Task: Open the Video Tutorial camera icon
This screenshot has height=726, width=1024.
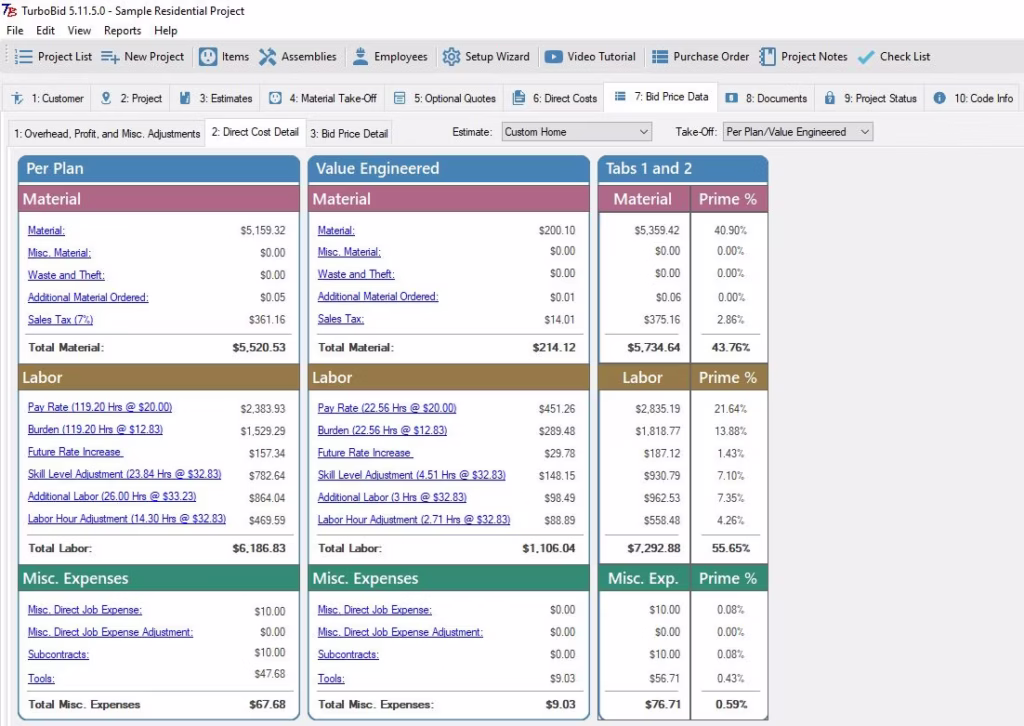Action: pyautogui.click(x=553, y=57)
